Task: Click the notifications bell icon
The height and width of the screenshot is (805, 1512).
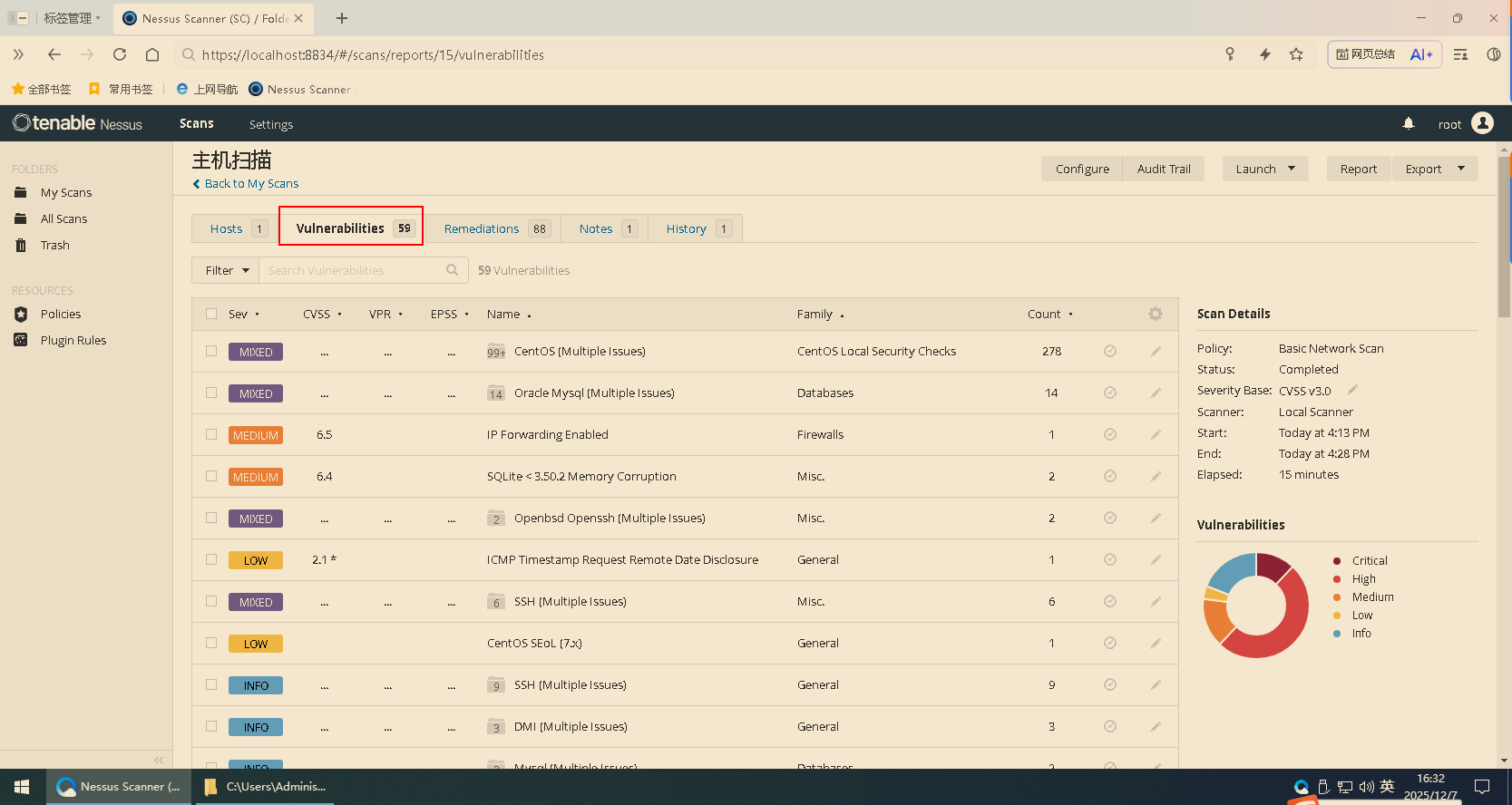Action: pos(1408,123)
